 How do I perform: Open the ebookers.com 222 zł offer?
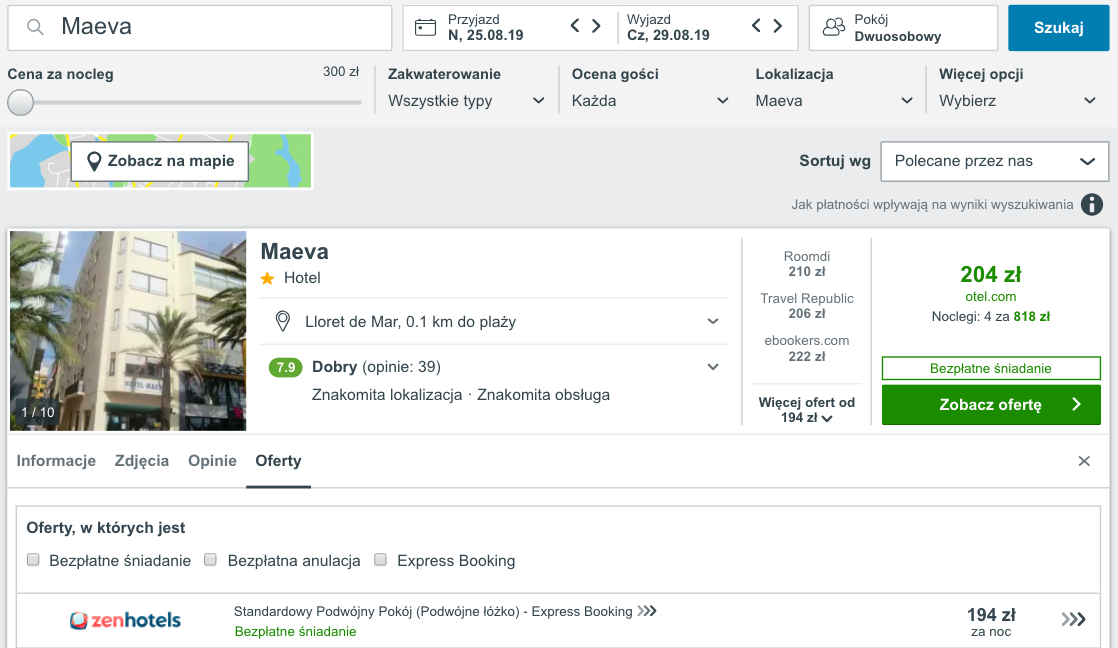click(x=806, y=348)
